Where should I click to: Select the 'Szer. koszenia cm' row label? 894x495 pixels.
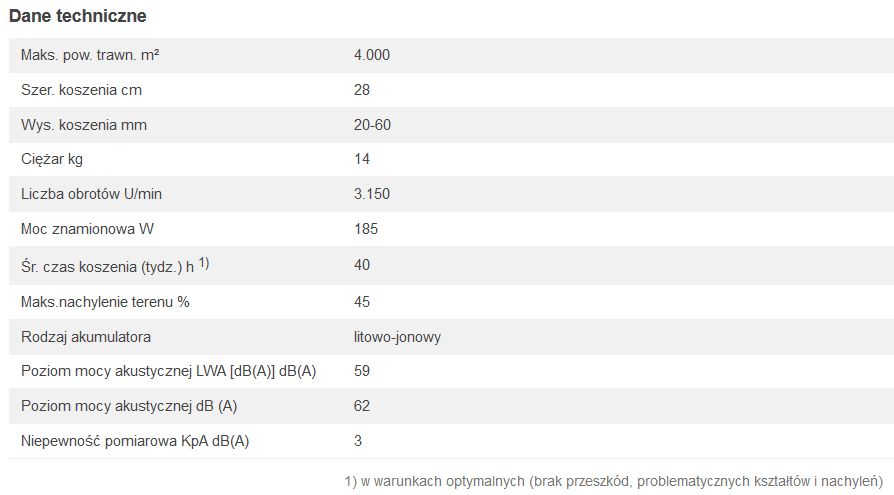pos(81,90)
